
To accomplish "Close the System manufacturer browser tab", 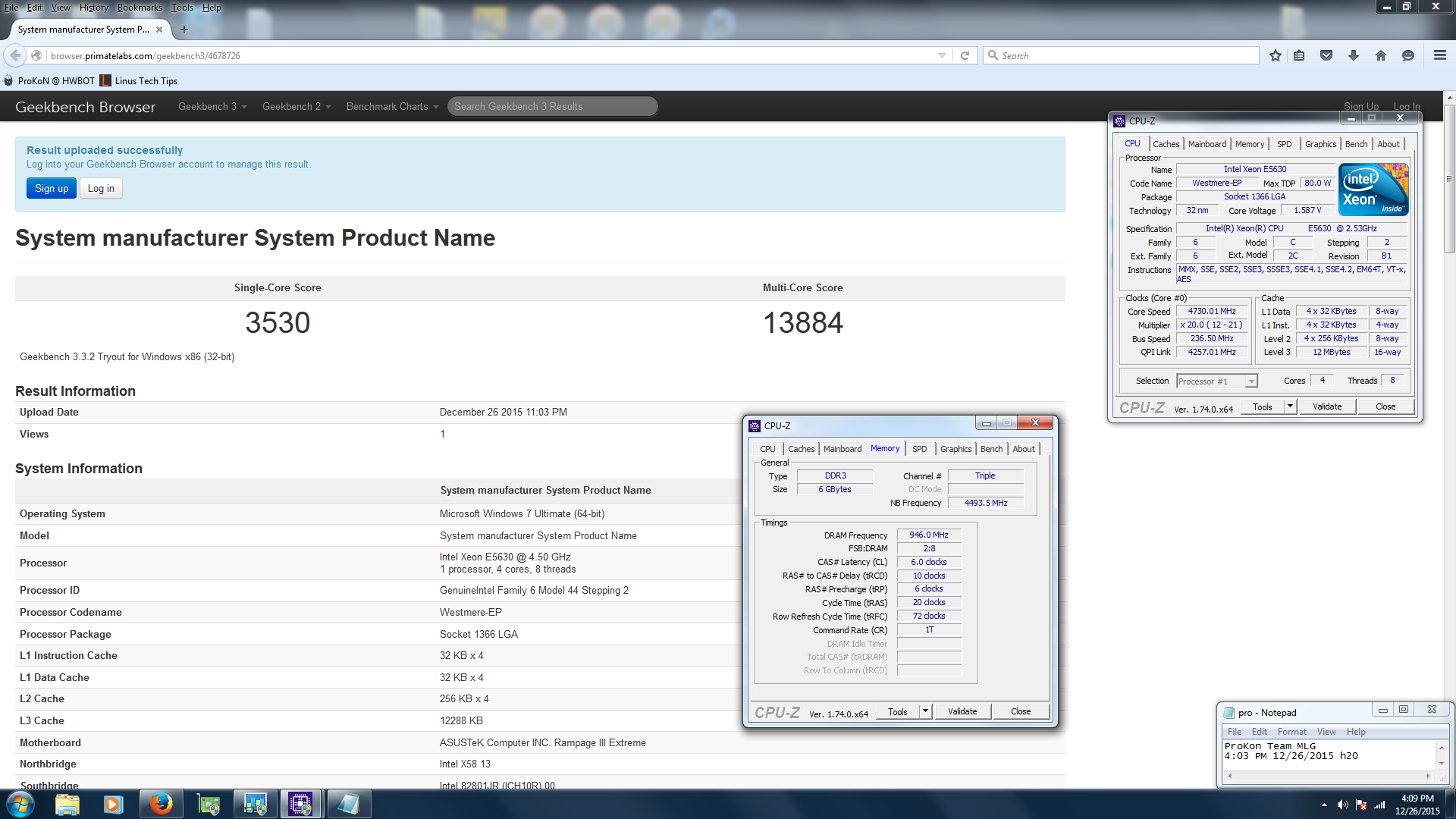I will click(x=159, y=30).
